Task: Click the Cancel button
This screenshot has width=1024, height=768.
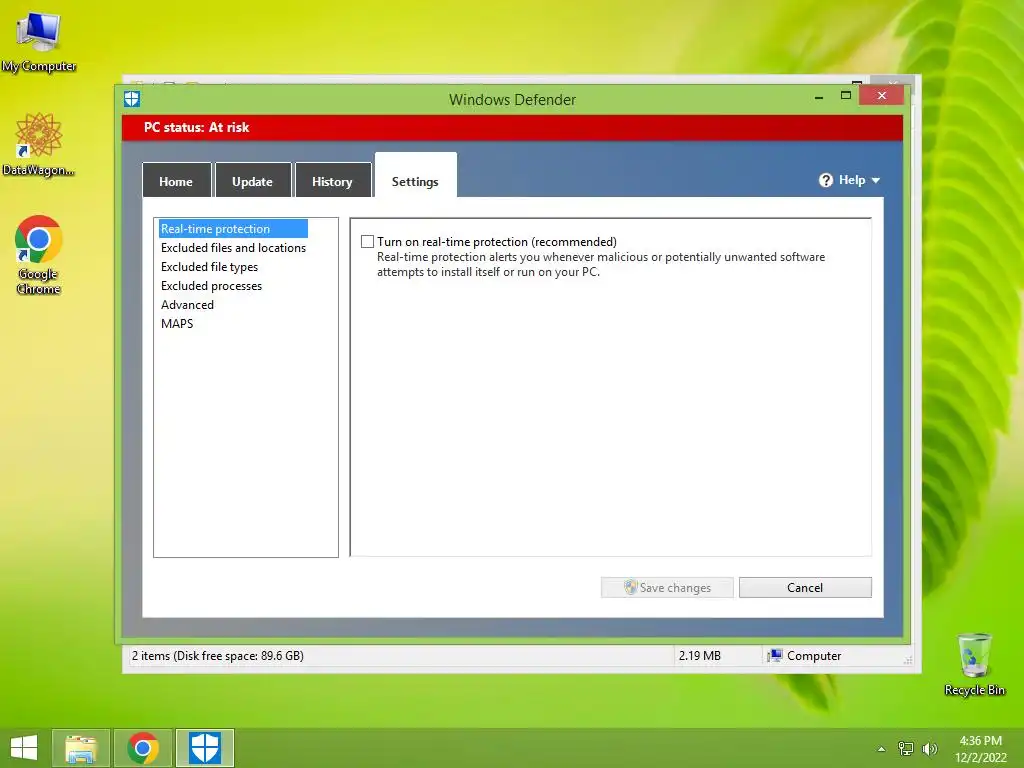Action: pyautogui.click(x=805, y=587)
